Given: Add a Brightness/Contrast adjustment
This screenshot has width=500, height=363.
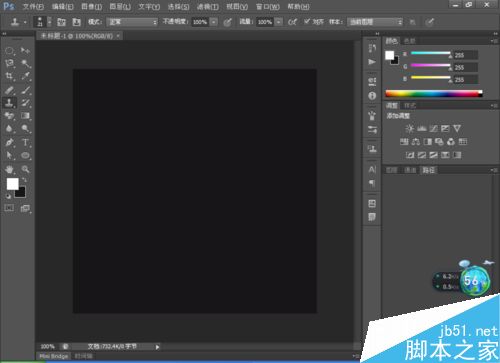Looking at the screenshot, I should point(410,129).
